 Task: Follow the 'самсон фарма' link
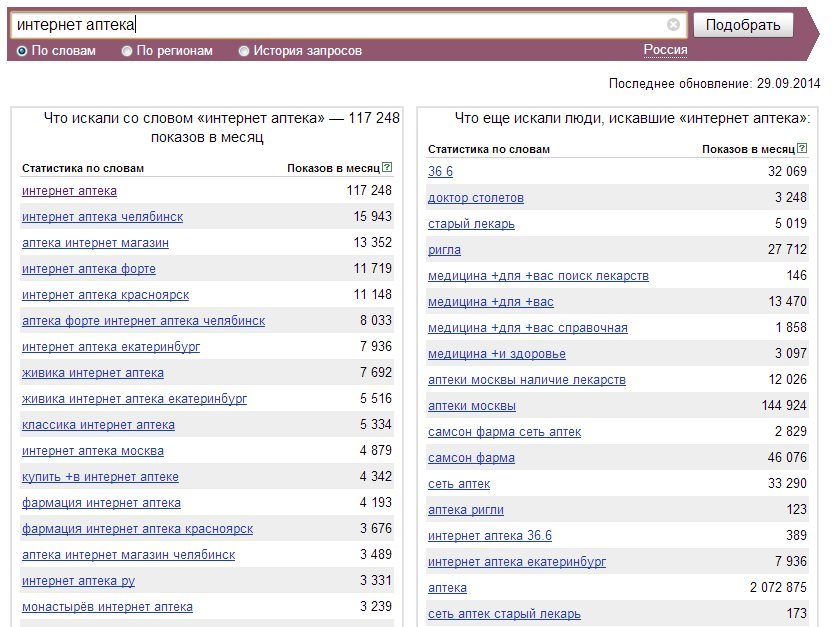(x=471, y=458)
